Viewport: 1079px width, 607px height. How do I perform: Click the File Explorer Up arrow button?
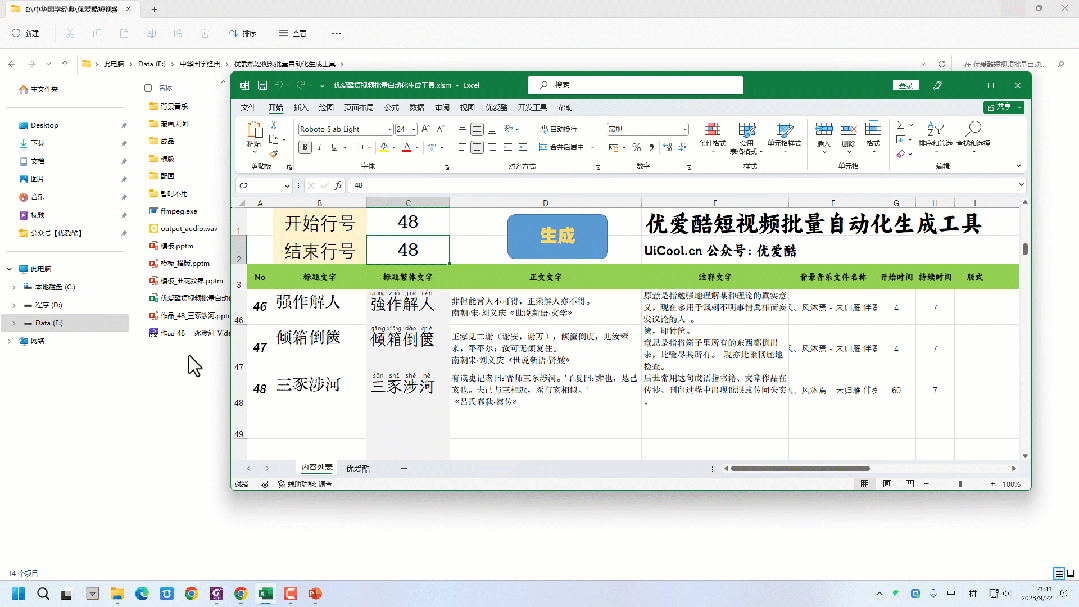(x=65, y=63)
